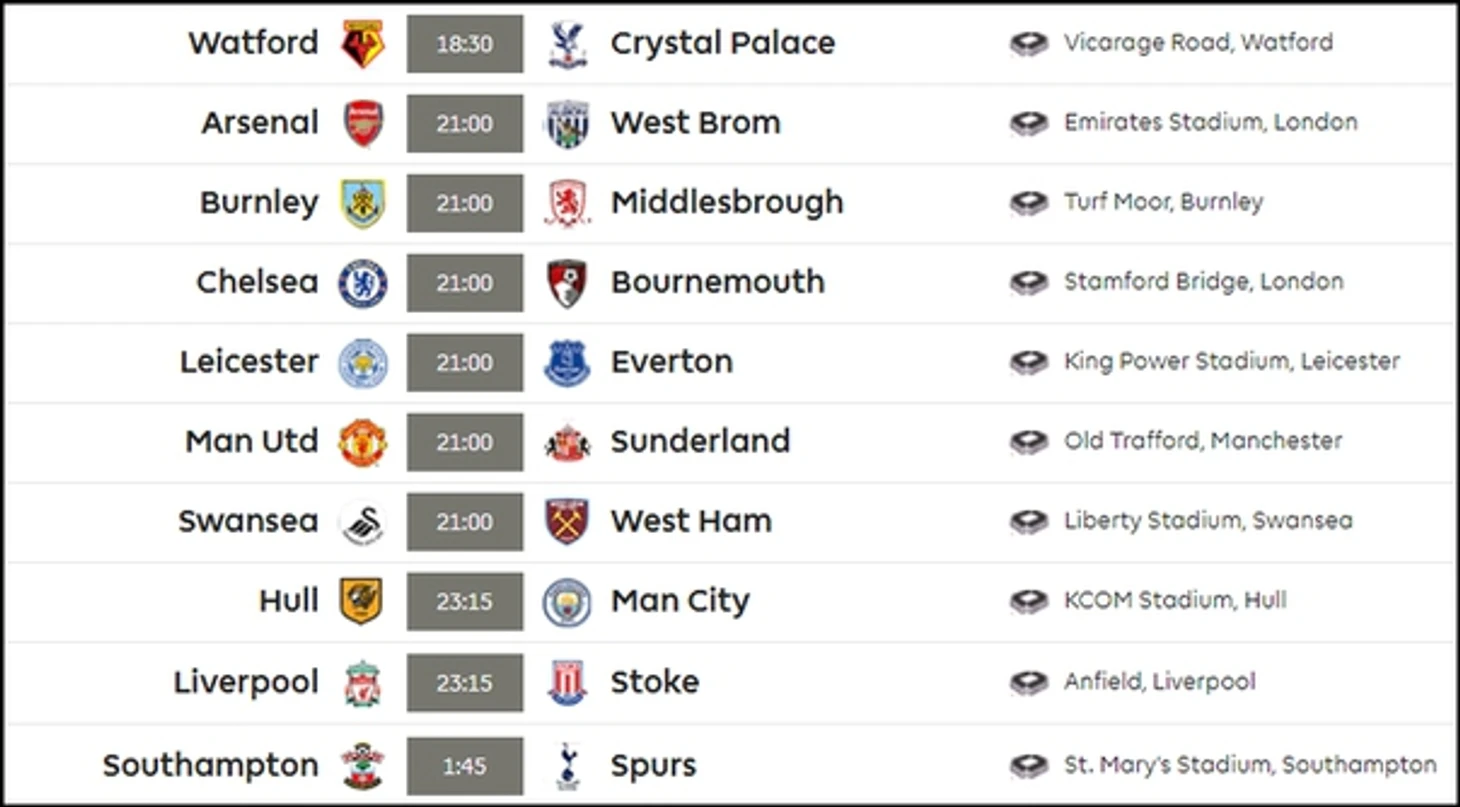Click the Man Utd club crest
The image size is (1460, 807).
(362, 442)
